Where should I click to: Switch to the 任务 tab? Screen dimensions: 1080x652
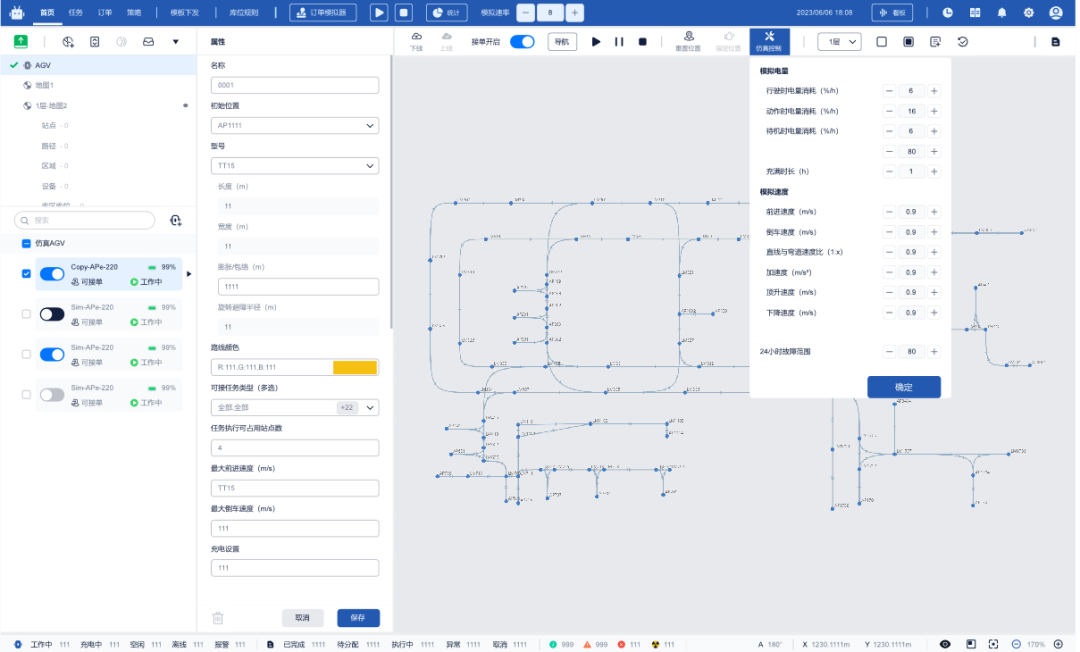click(x=76, y=13)
